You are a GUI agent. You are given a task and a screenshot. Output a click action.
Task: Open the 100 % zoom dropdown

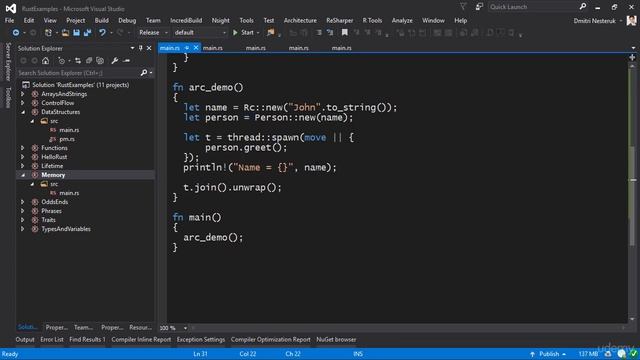pos(185,328)
